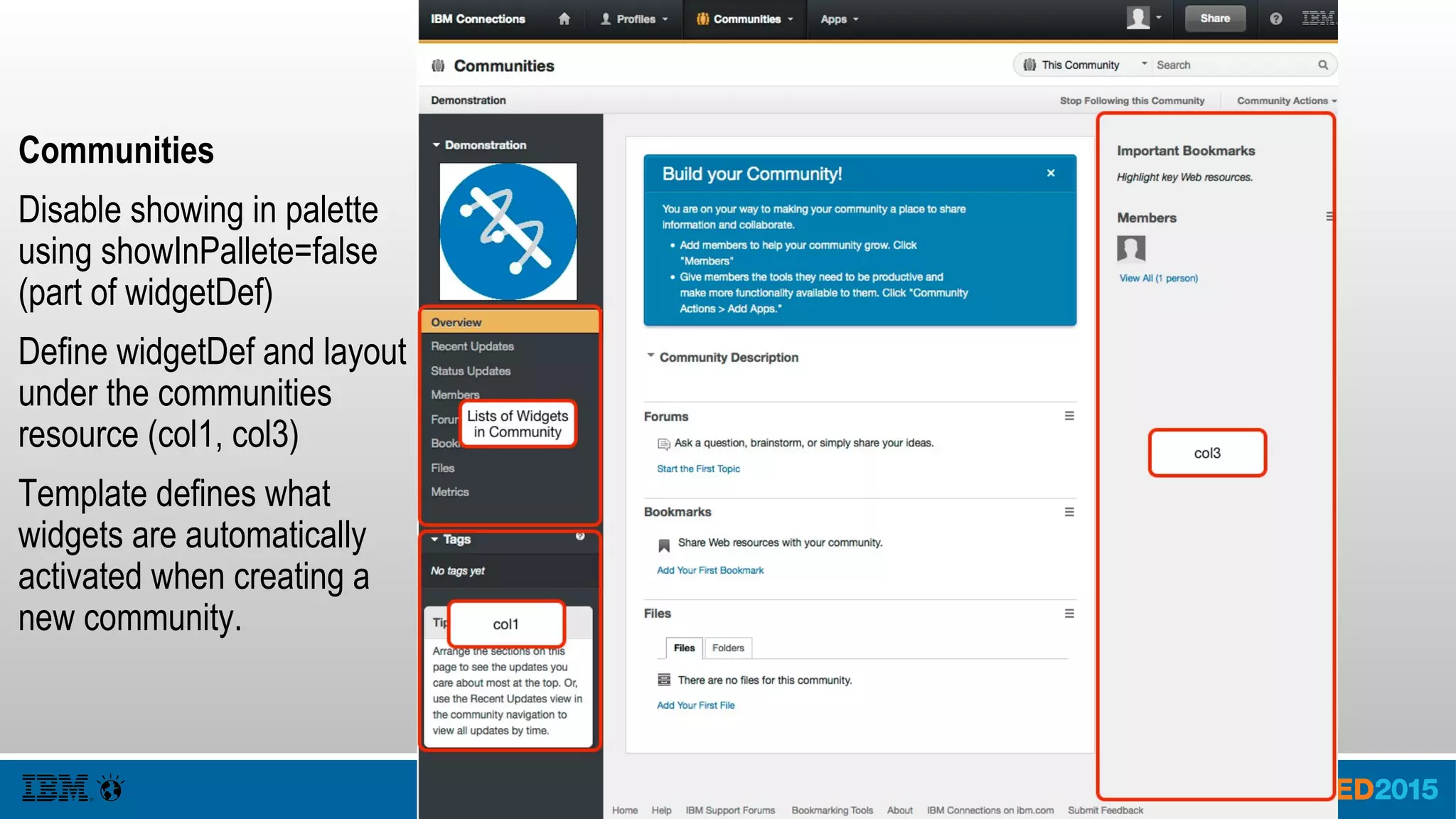Viewport: 1456px width, 819px height.
Task: Open IBM Support Forums footer link
Action: coord(730,810)
